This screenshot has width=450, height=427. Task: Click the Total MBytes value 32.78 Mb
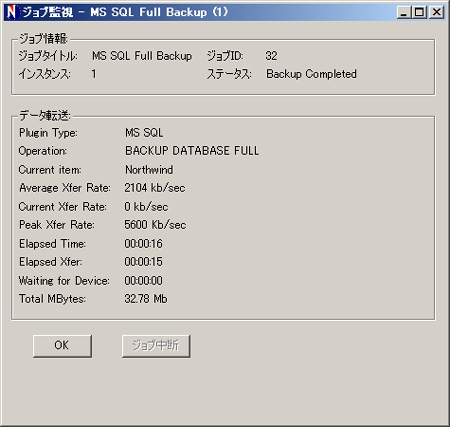point(146,299)
